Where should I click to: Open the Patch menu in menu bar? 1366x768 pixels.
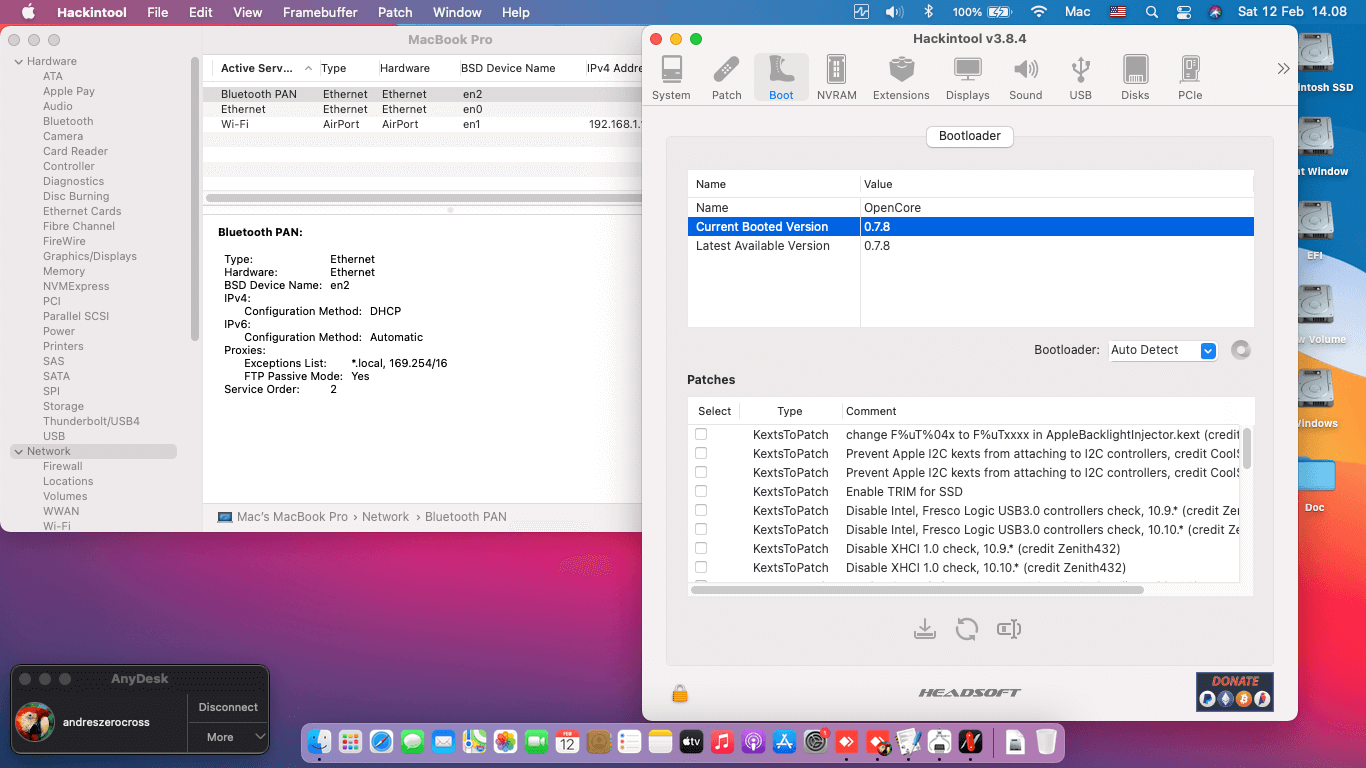point(395,12)
